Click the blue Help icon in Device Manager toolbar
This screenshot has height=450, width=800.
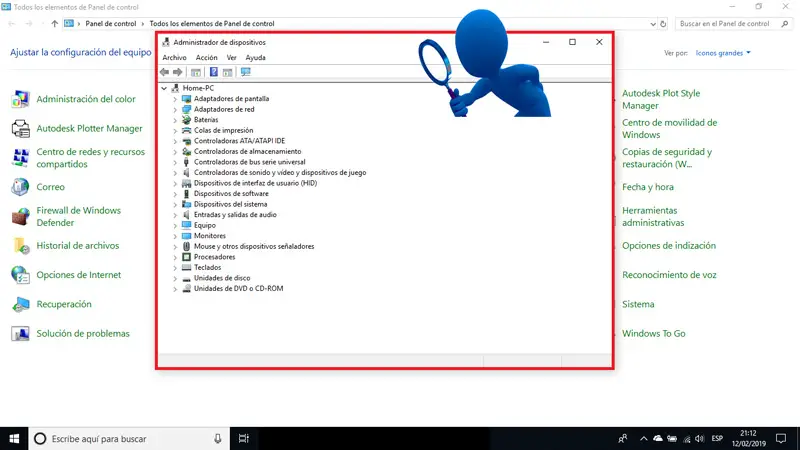point(214,72)
